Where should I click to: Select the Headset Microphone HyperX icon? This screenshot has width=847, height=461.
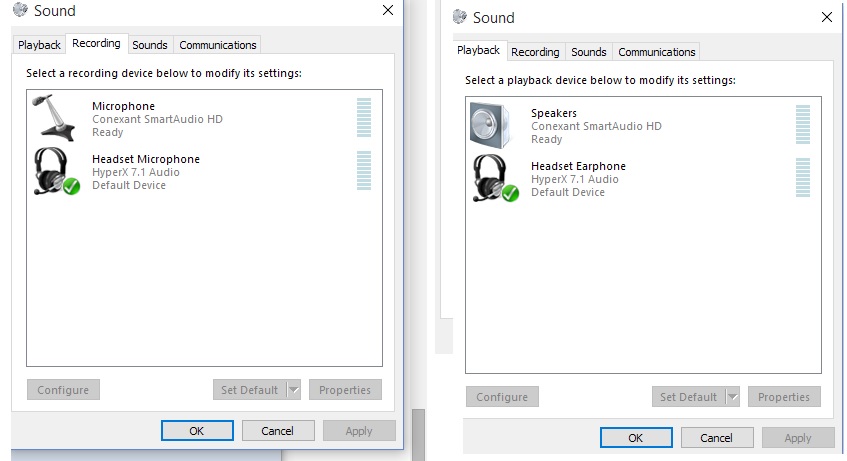pyautogui.click(x=56, y=171)
